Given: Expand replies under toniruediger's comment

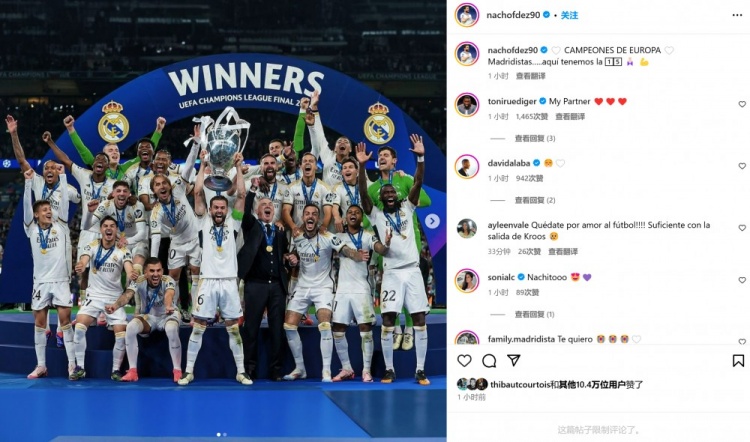Looking at the screenshot, I should click(x=535, y=138).
